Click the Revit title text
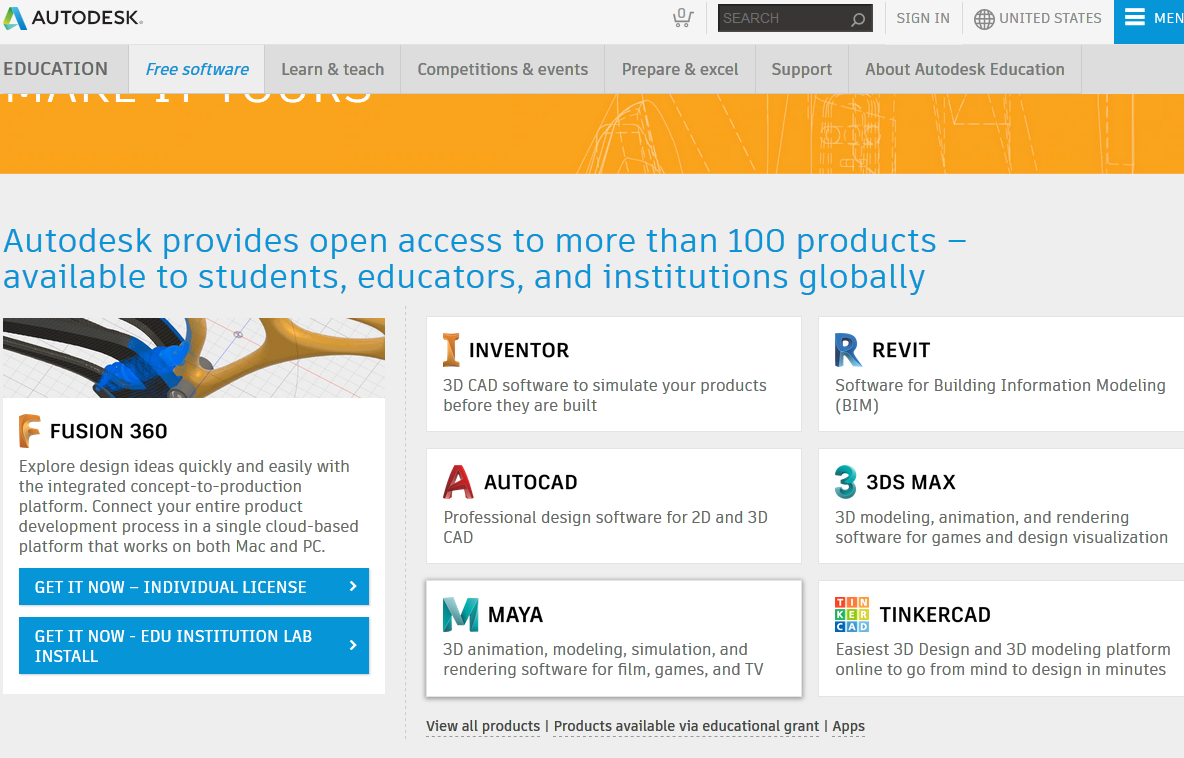The height and width of the screenshot is (758, 1184). [901, 350]
